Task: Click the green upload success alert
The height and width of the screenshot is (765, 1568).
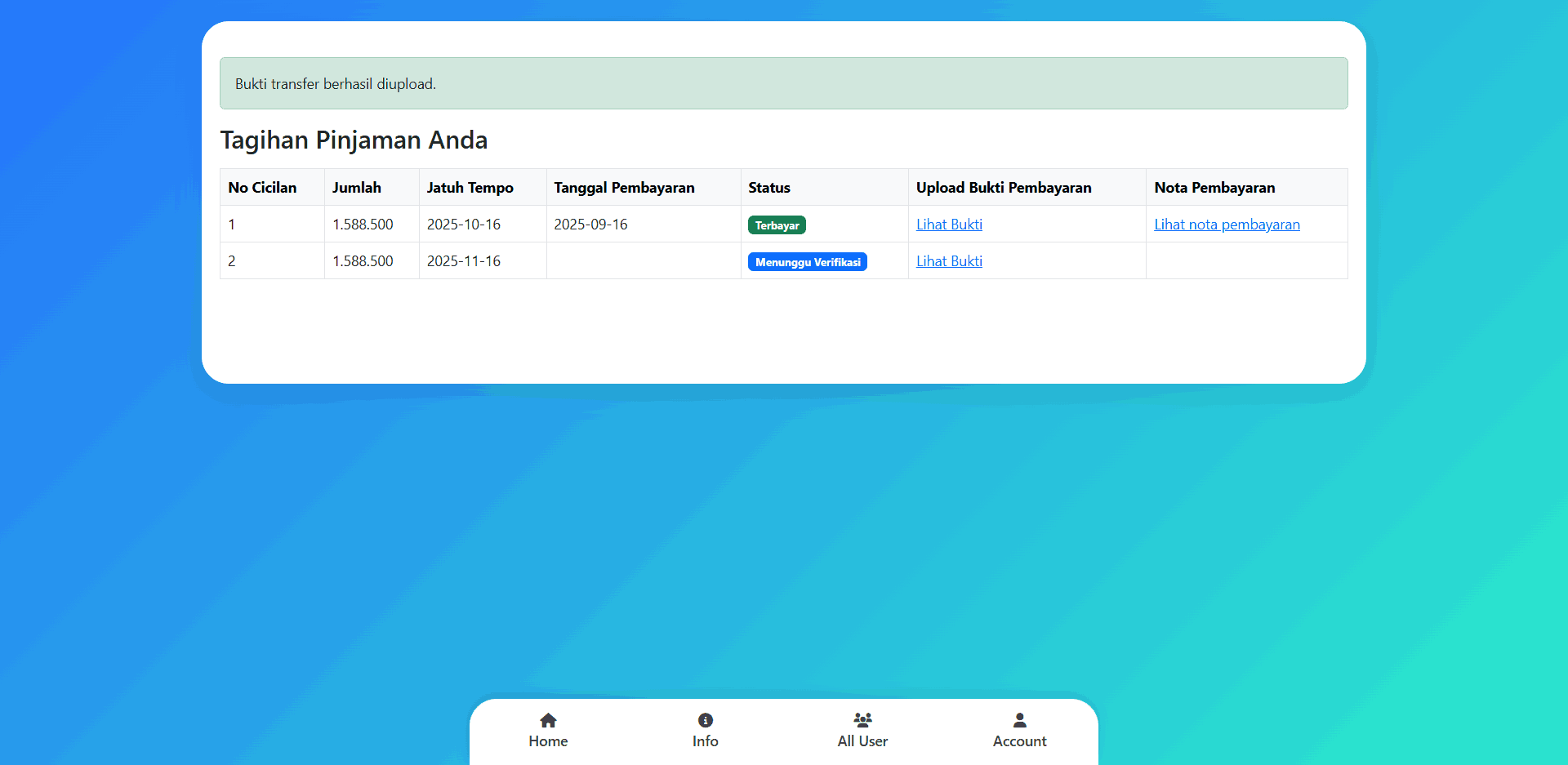Action: tap(783, 83)
